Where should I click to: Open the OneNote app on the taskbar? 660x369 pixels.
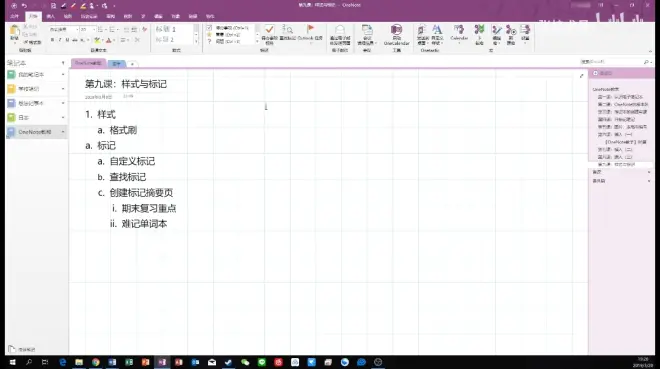tap(162, 362)
